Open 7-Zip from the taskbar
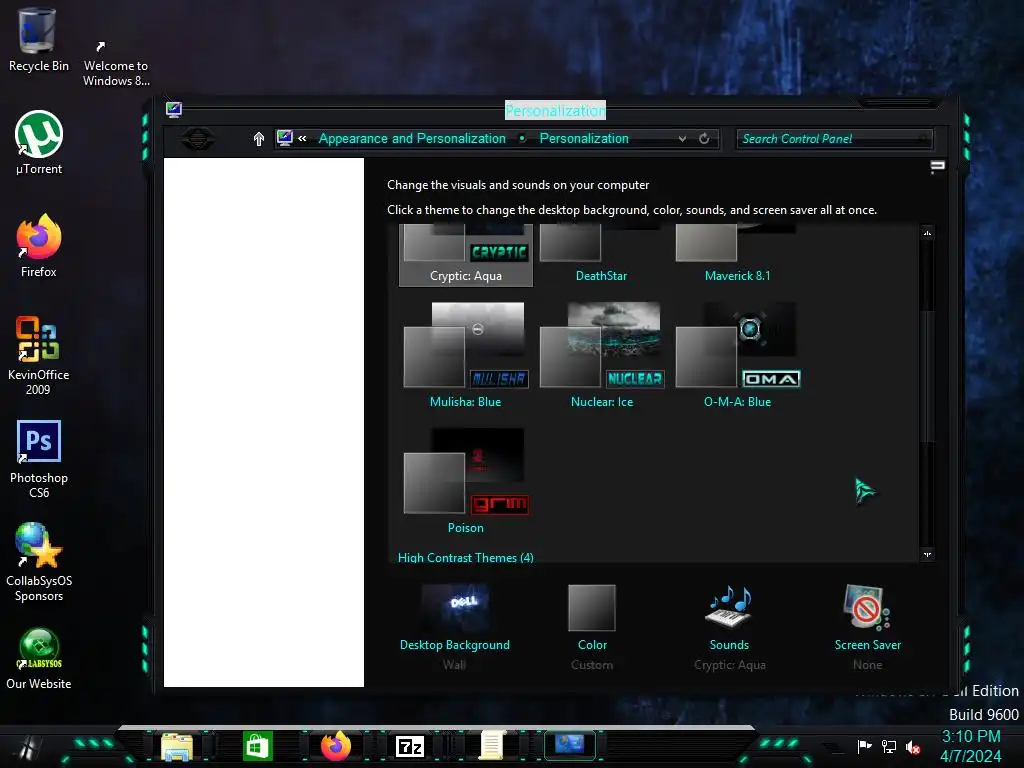The image size is (1024, 768). point(410,746)
